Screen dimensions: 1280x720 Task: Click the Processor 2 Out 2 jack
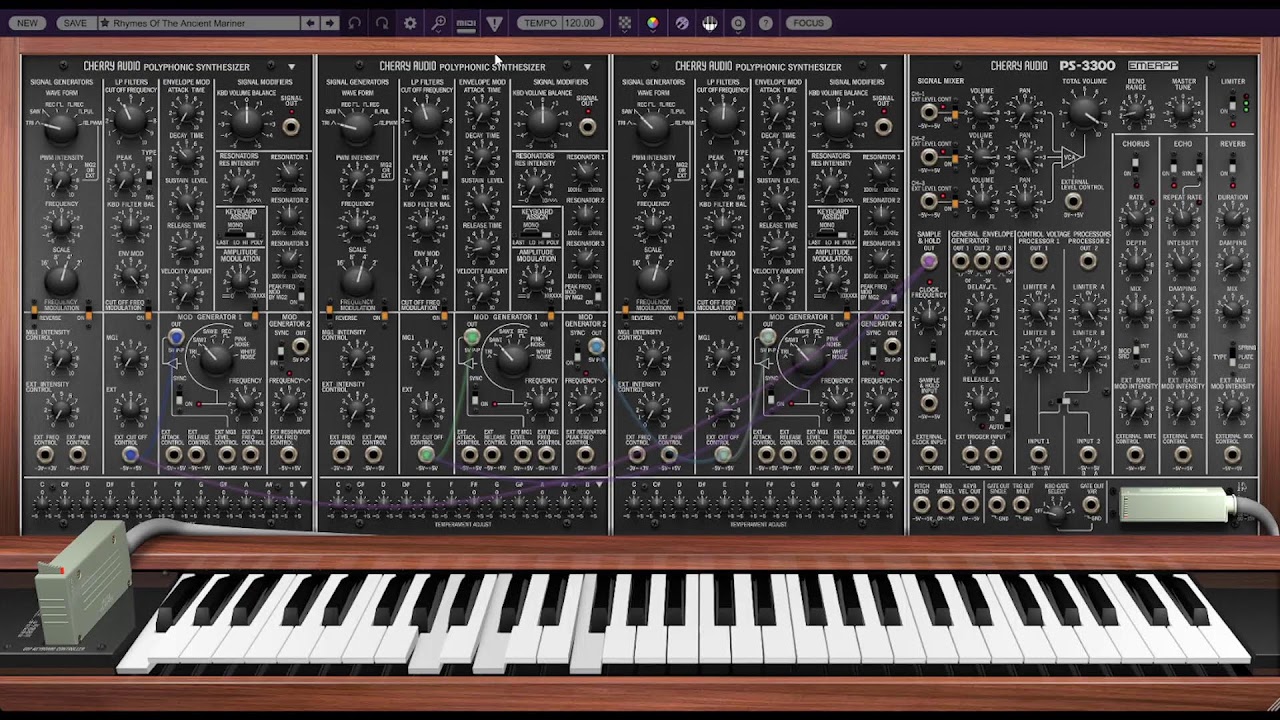[1087, 261]
